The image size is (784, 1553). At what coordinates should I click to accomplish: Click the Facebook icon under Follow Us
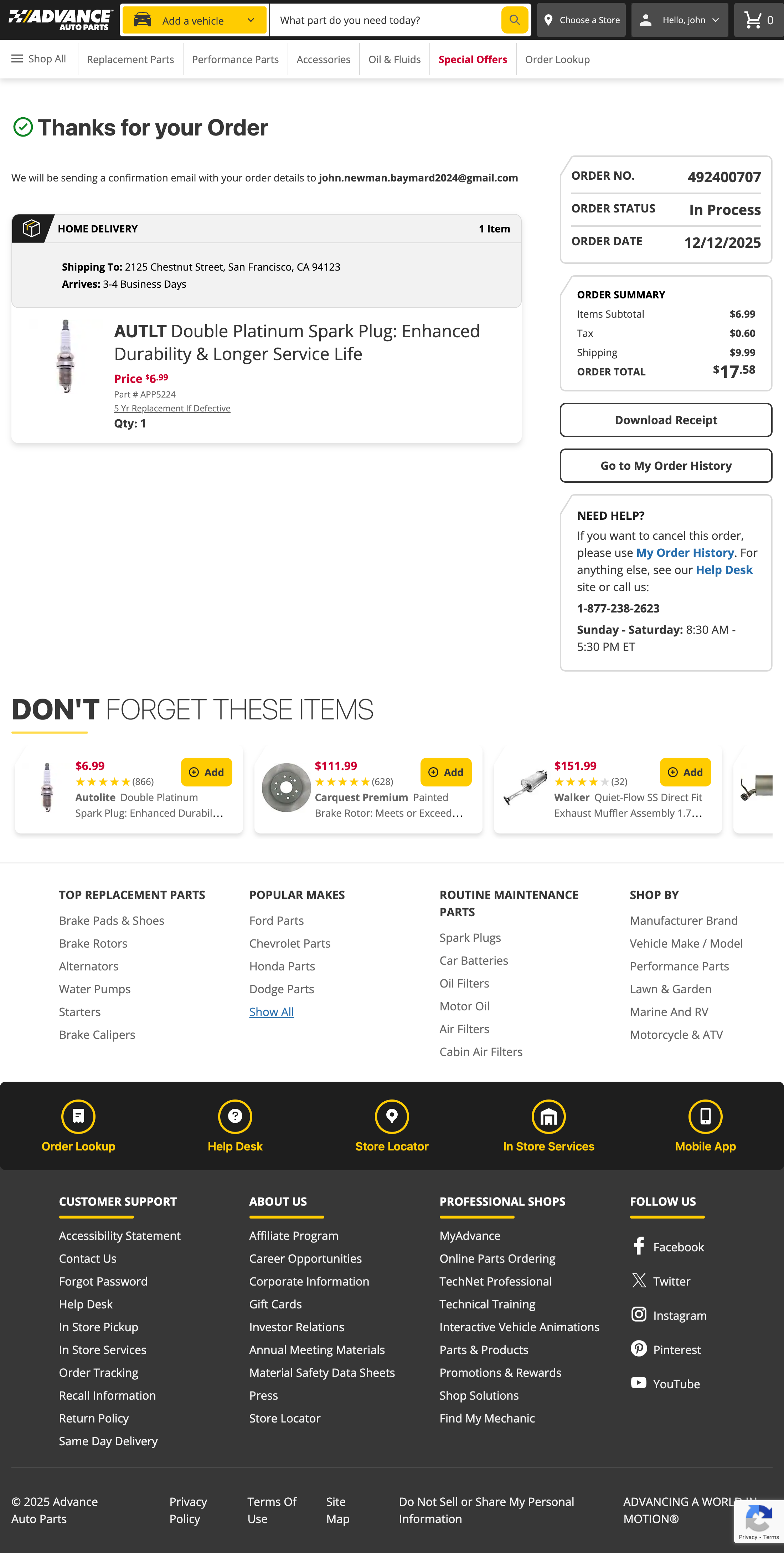639,1246
